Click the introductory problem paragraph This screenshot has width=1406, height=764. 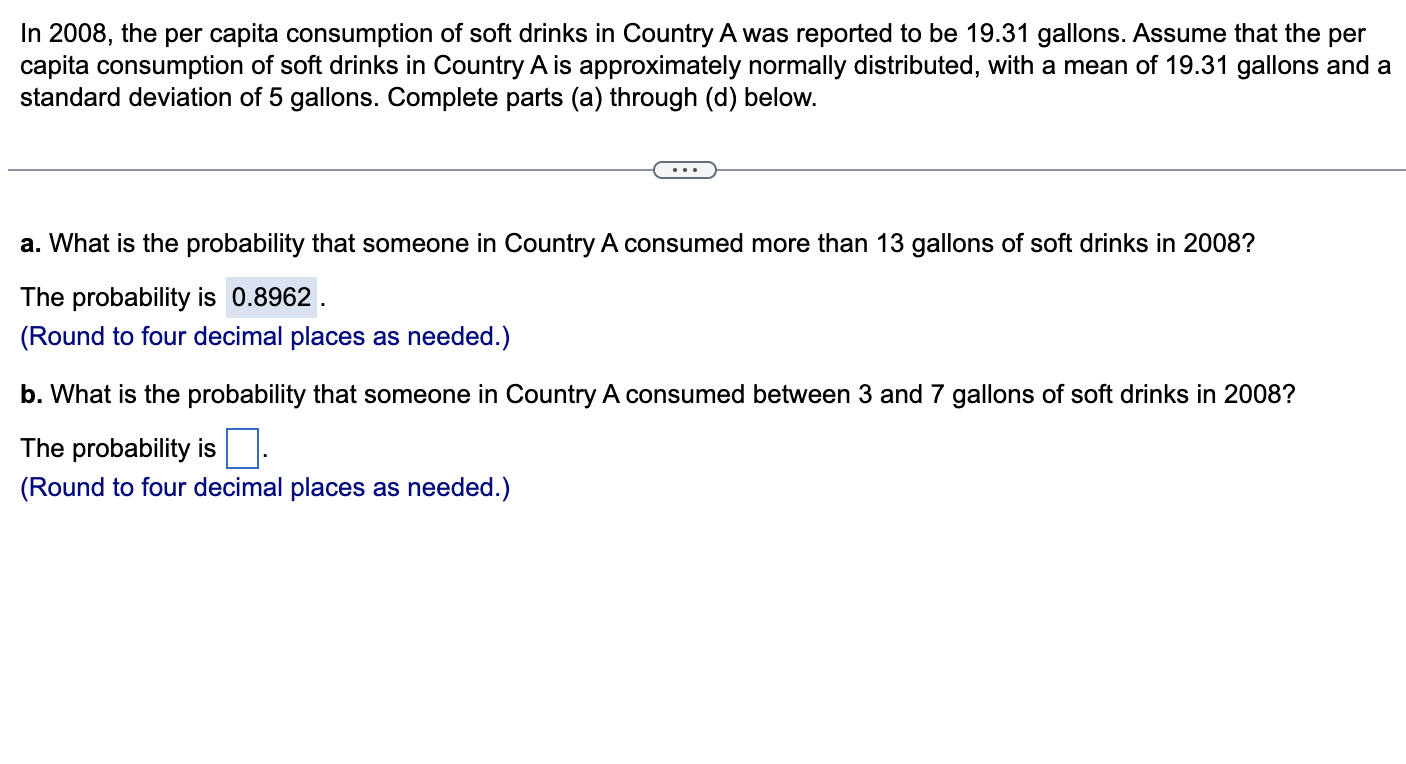(700, 65)
